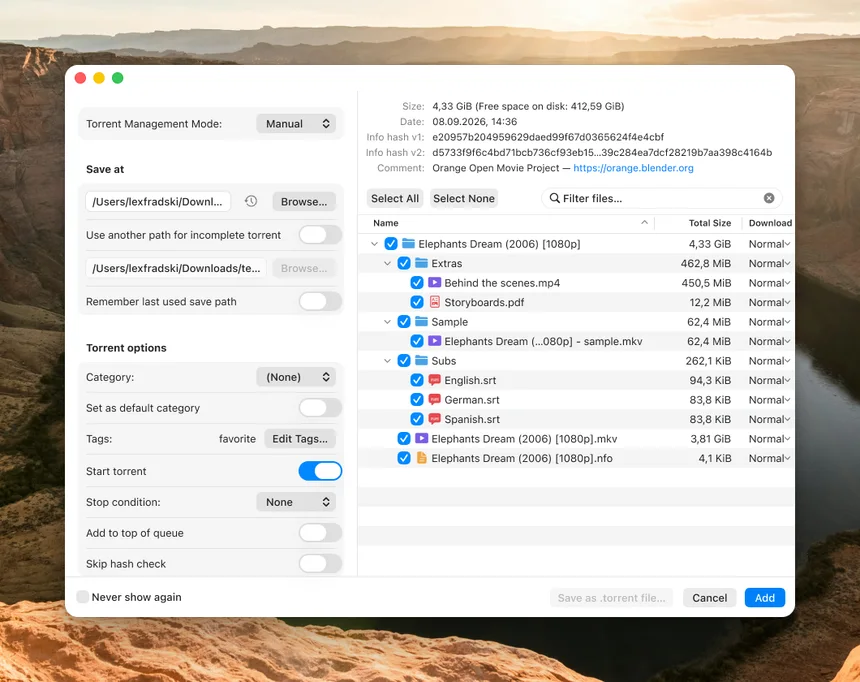Change priority of English.srt from Normal

[x=770, y=380]
